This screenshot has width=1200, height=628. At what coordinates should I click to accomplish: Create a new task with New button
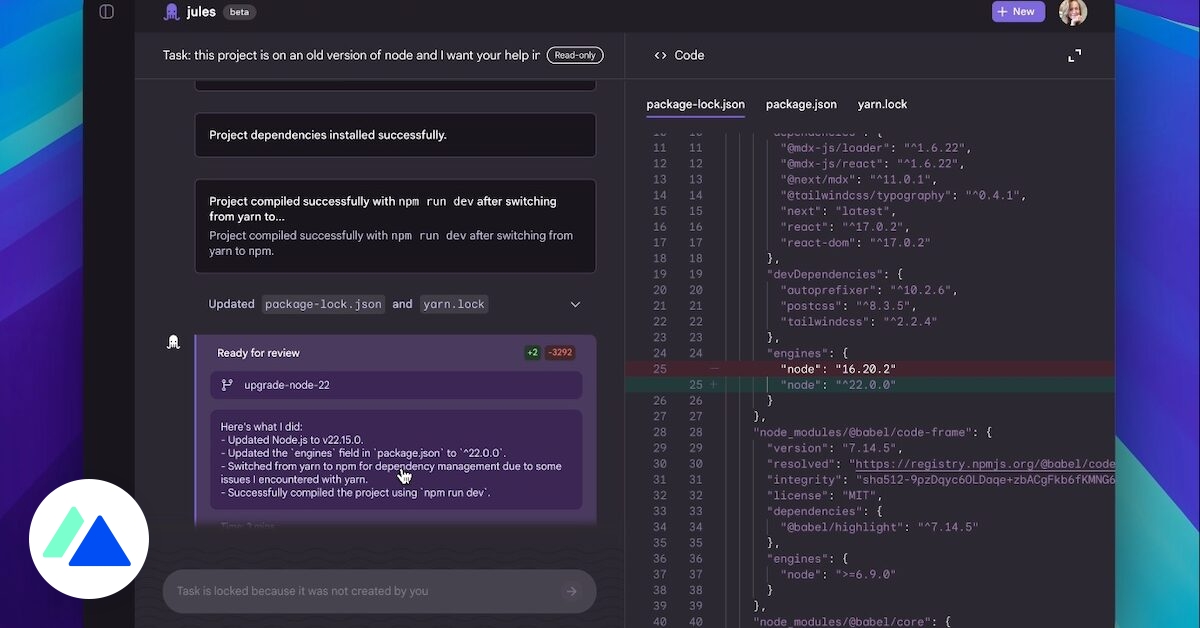point(1018,12)
